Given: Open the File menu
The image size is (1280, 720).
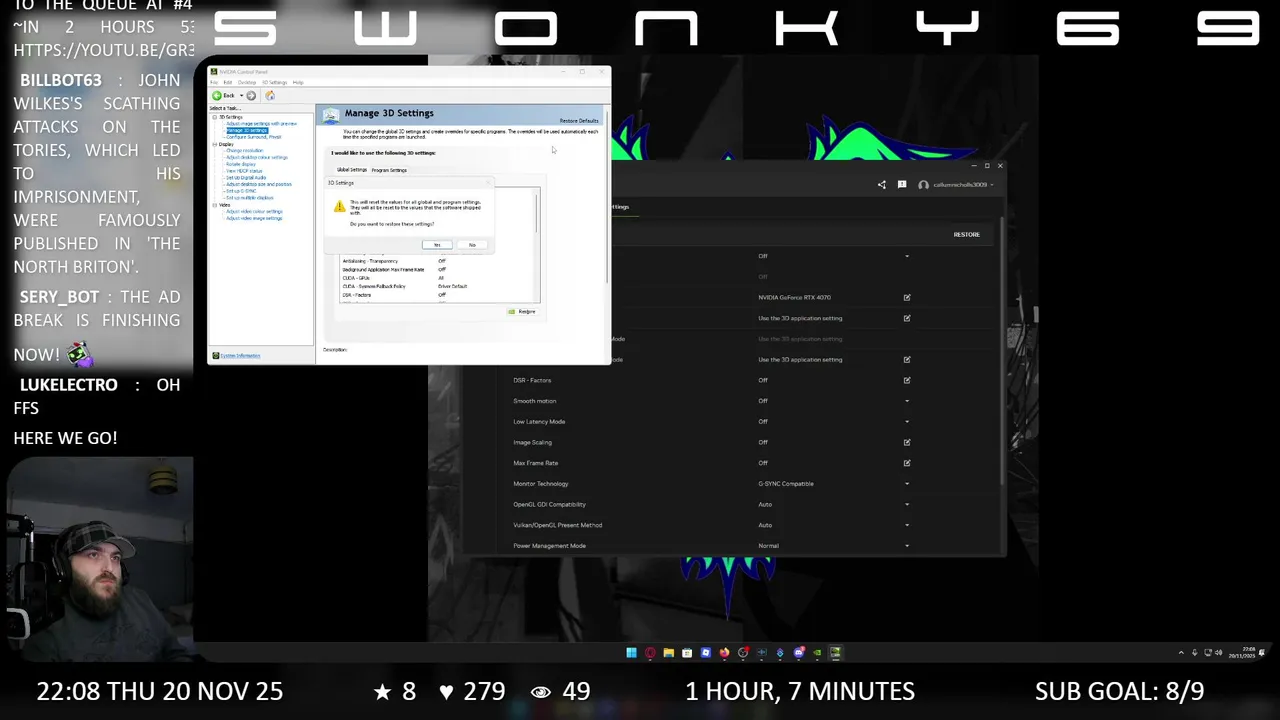Looking at the screenshot, I should (214, 82).
